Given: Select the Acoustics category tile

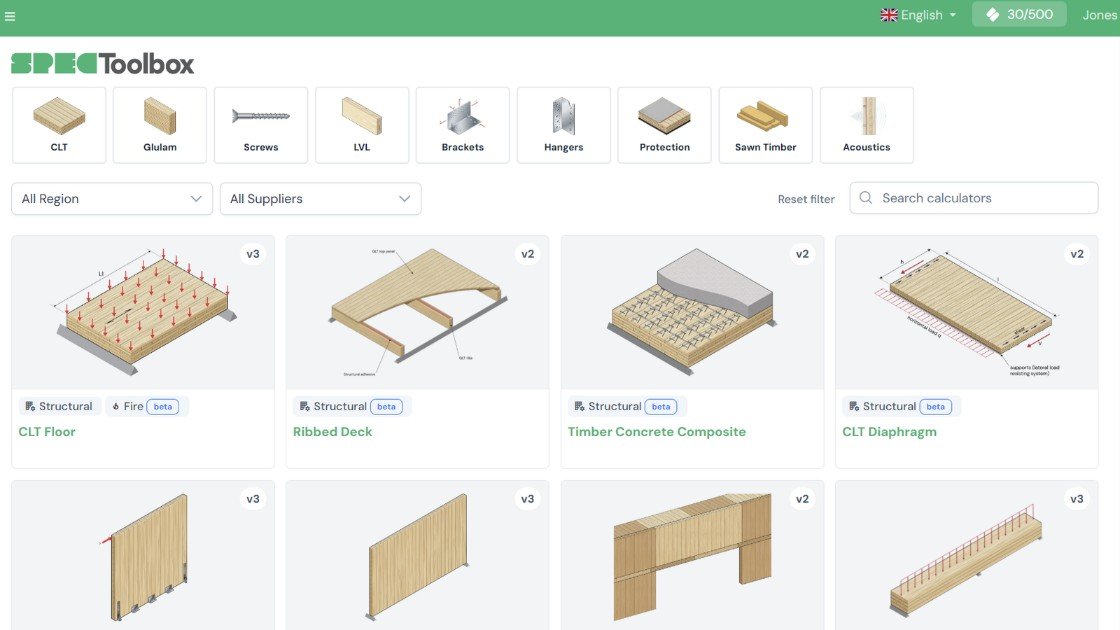Looking at the screenshot, I should click(x=866, y=125).
